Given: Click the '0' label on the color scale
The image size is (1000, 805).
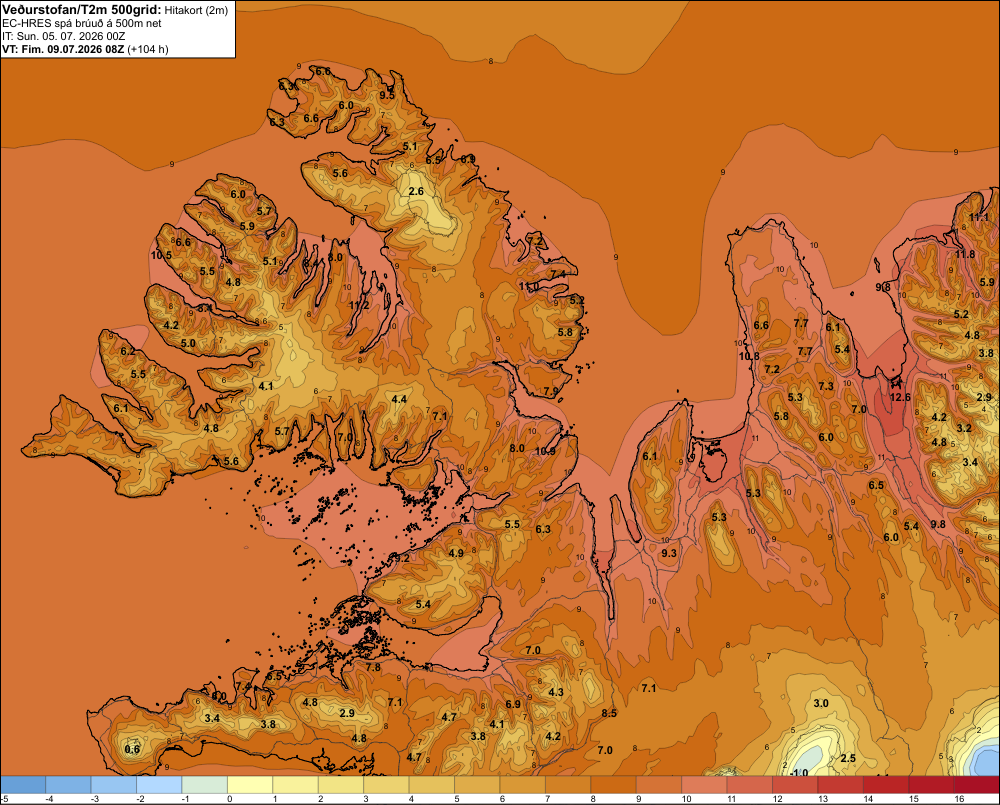Looking at the screenshot, I should coord(230,799).
